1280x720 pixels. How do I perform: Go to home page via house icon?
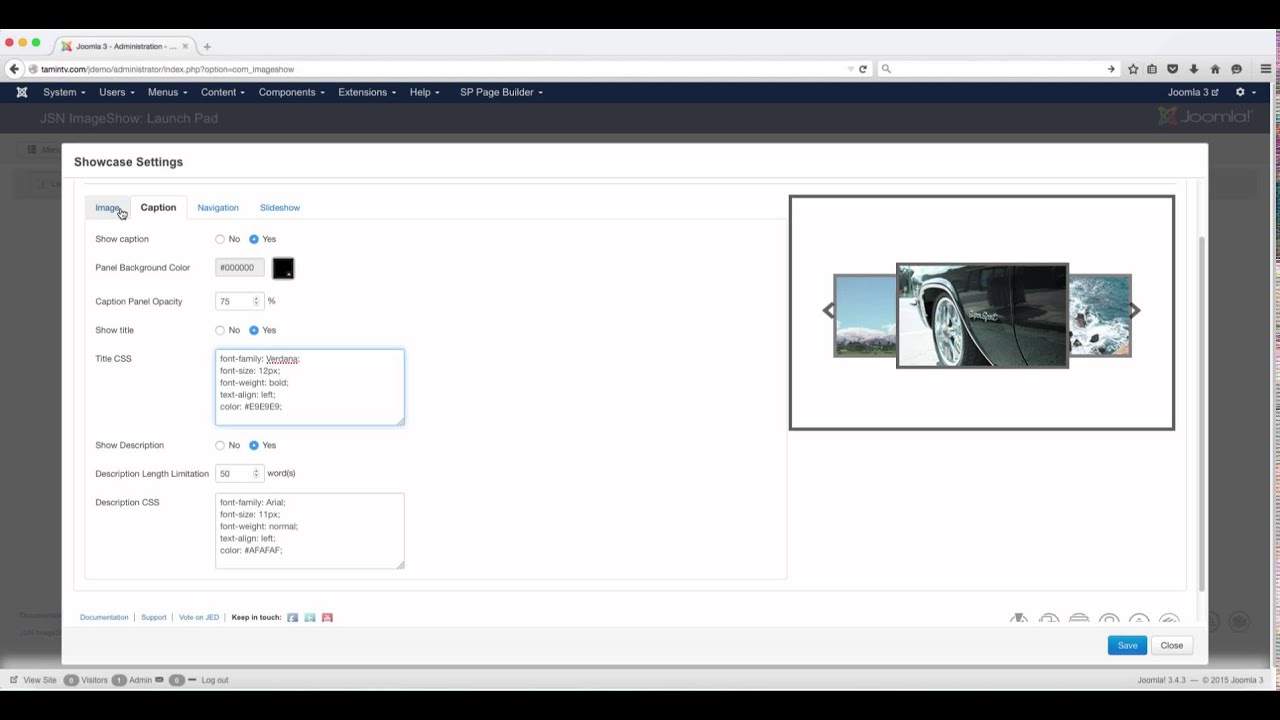tap(1215, 69)
